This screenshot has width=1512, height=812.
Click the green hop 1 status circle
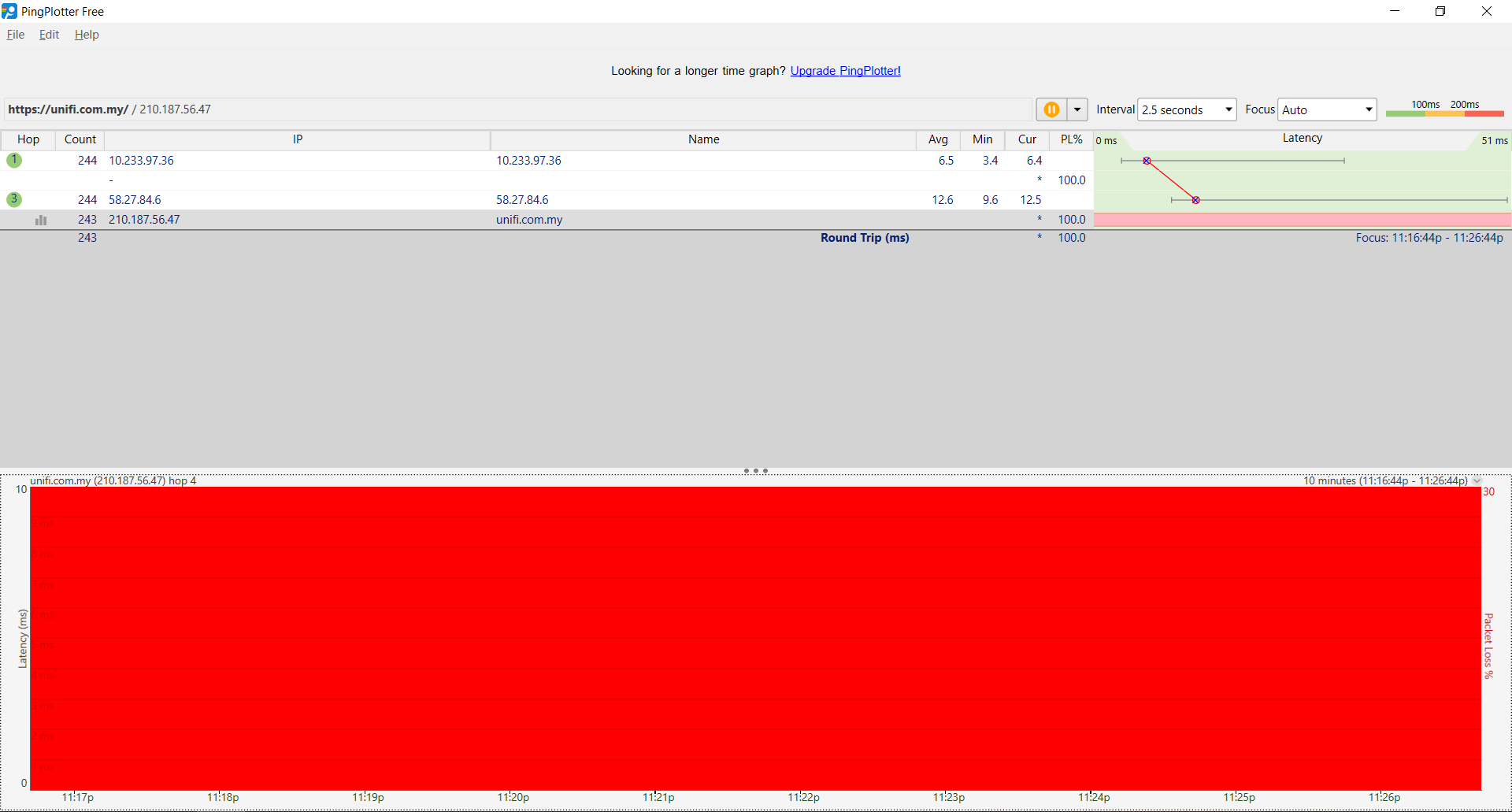14,160
